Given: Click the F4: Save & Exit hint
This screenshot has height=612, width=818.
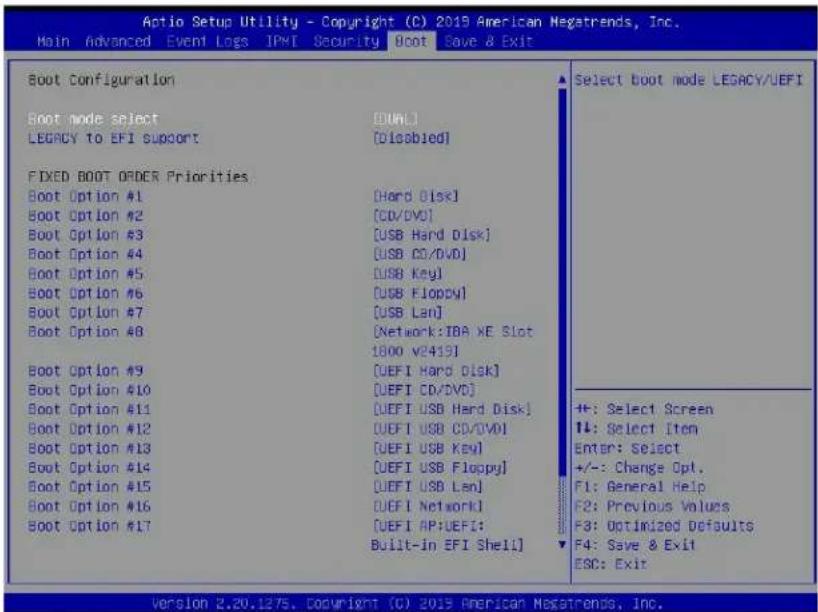Looking at the screenshot, I should 635,545.
